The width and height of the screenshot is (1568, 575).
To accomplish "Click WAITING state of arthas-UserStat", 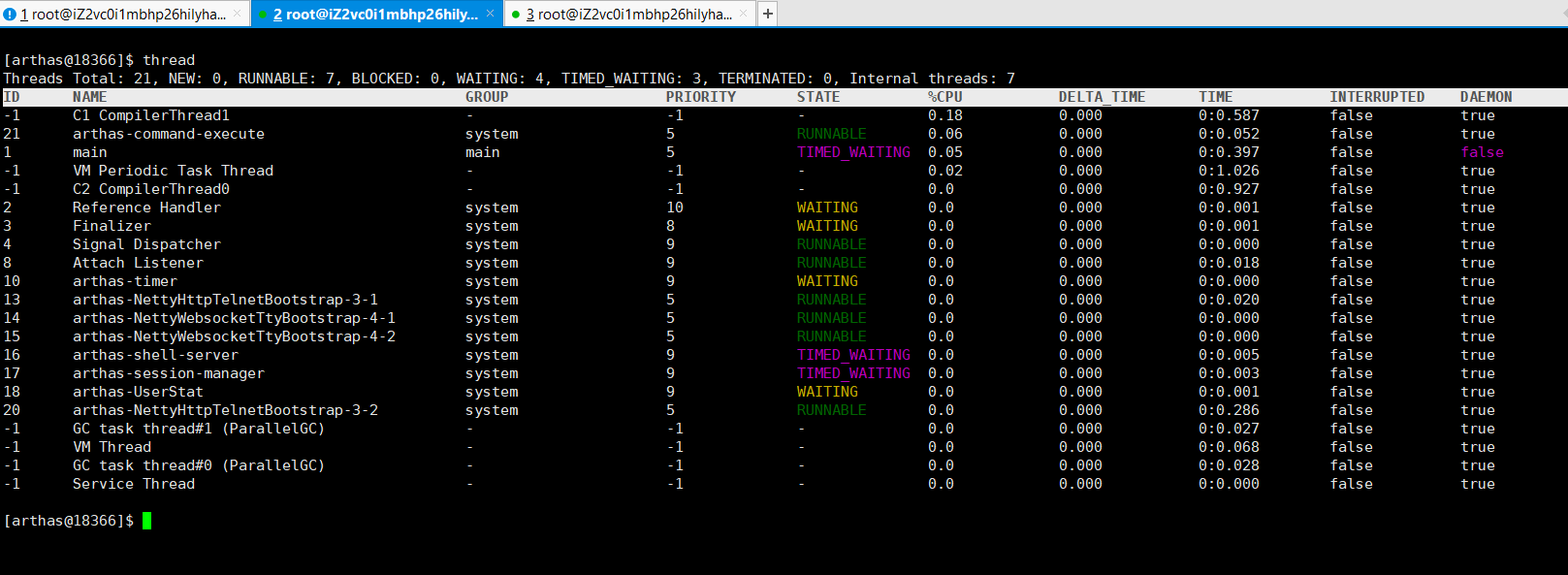I will (827, 392).
